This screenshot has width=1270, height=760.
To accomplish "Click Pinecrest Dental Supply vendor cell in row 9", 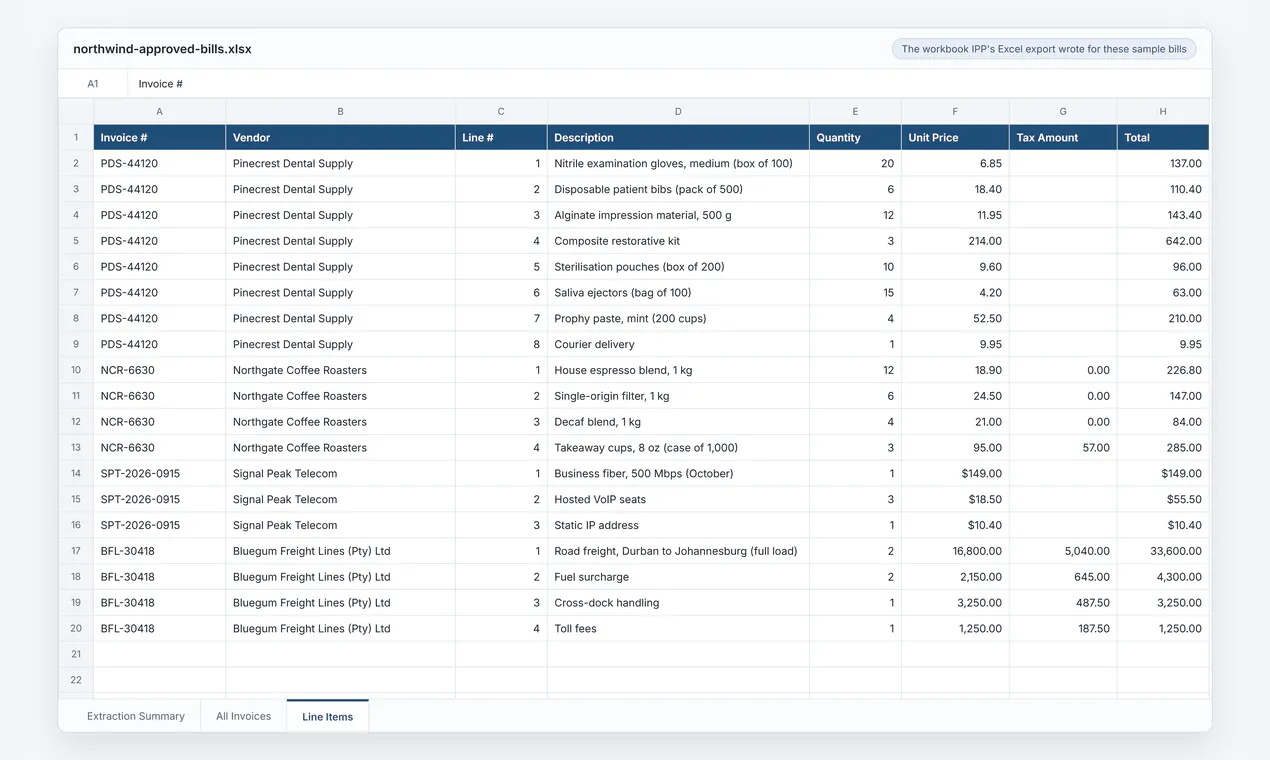I will click(340, 344).
